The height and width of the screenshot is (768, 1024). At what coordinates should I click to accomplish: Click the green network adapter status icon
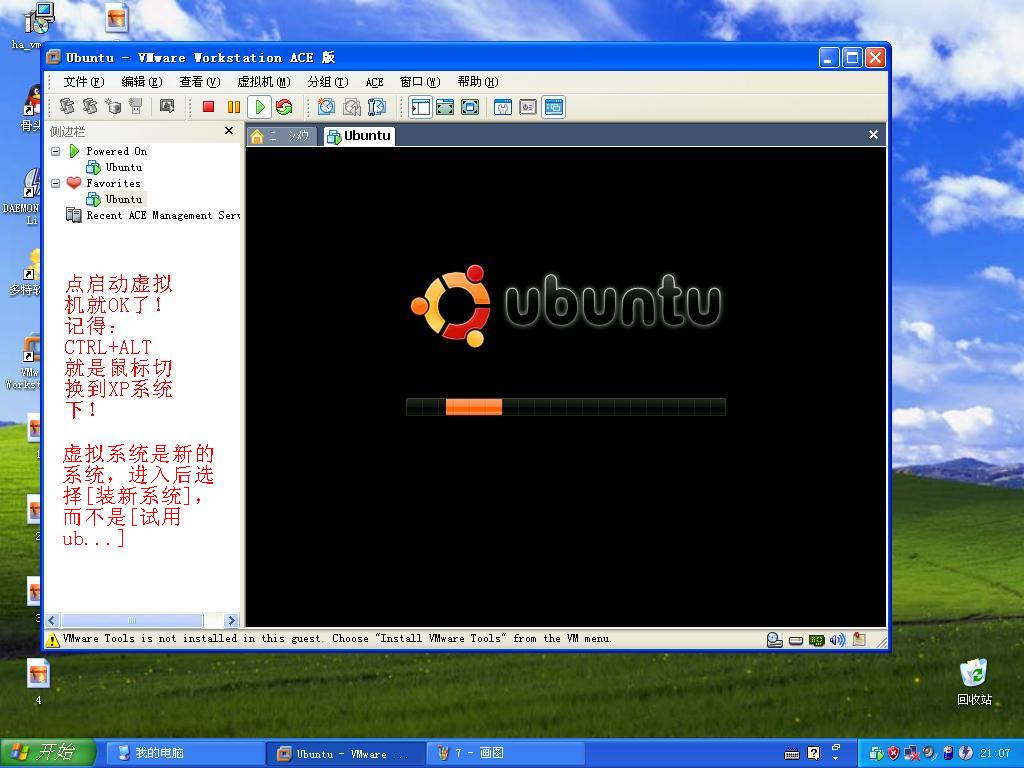pyautogui.click(x=816, y=640)
